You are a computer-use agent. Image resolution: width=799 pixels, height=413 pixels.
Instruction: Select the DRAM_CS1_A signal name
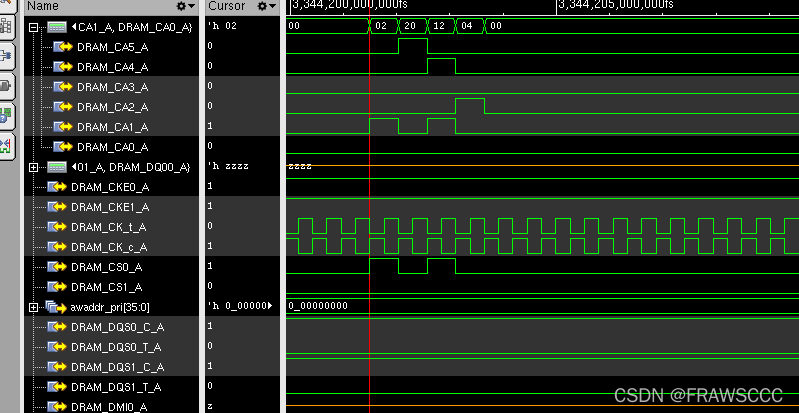[106, 287]
